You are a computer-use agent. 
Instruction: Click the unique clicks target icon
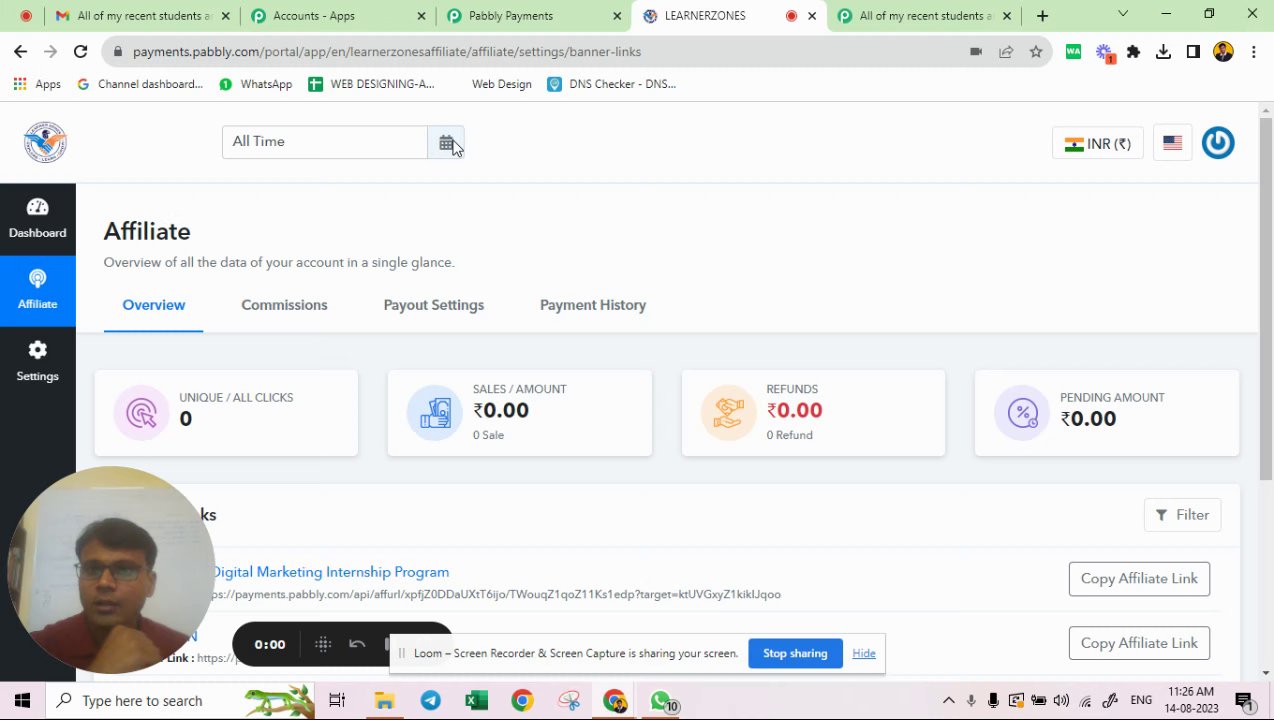click(141, 413)
